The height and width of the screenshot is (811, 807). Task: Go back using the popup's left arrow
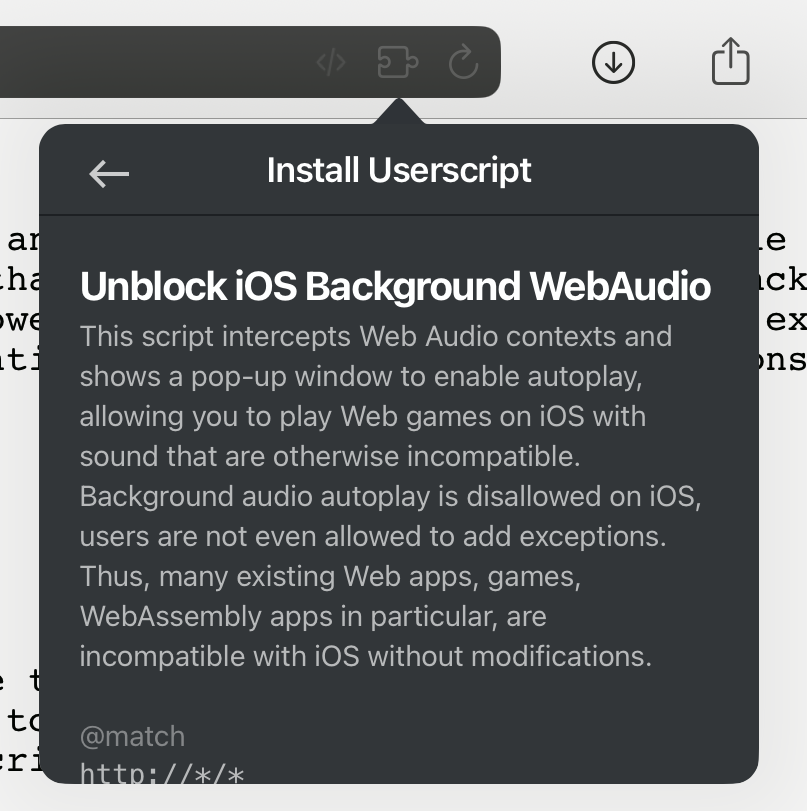[x=109, y=173]
